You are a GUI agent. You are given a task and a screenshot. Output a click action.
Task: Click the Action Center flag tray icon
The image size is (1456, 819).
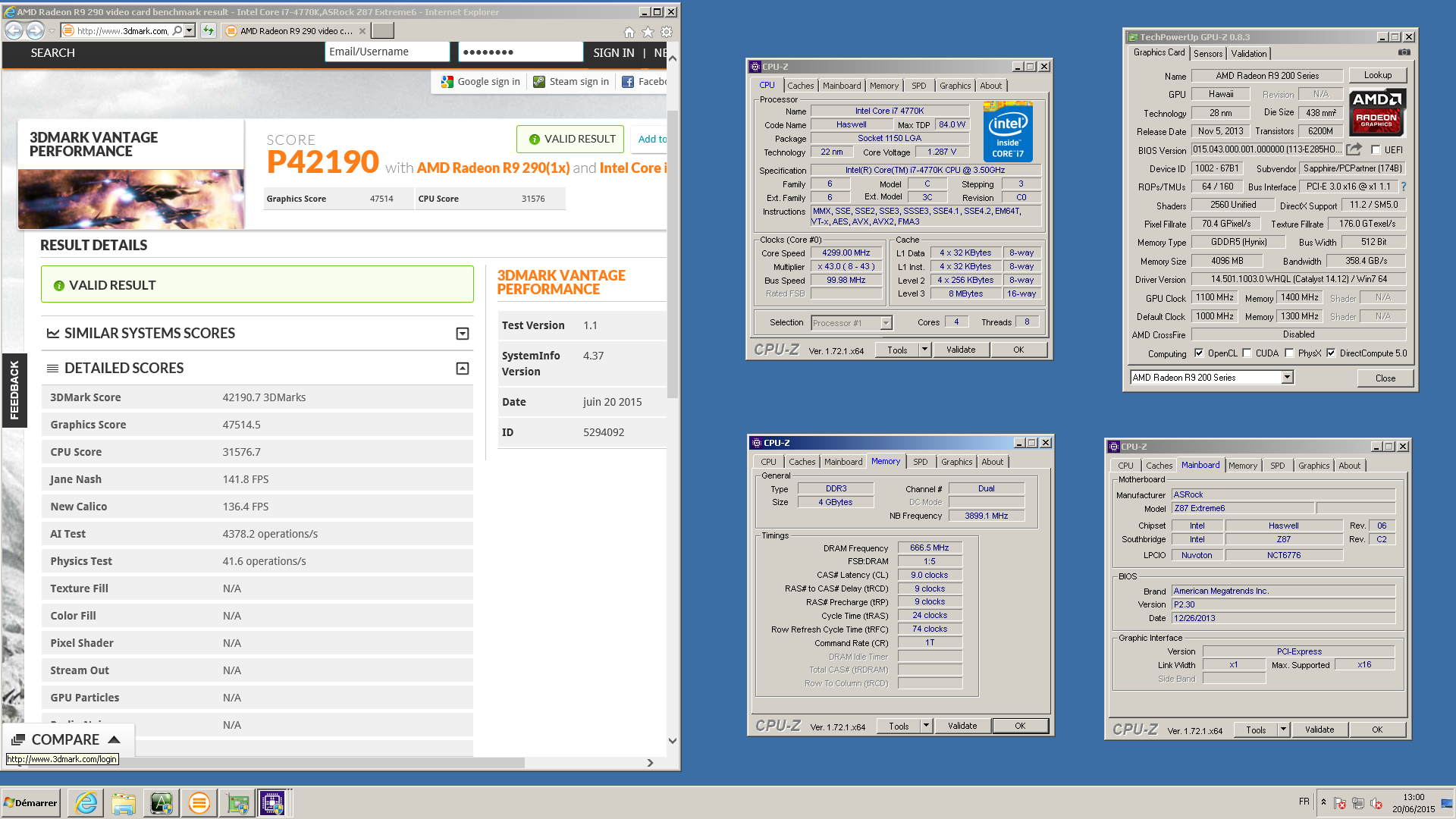point(1340,803)
